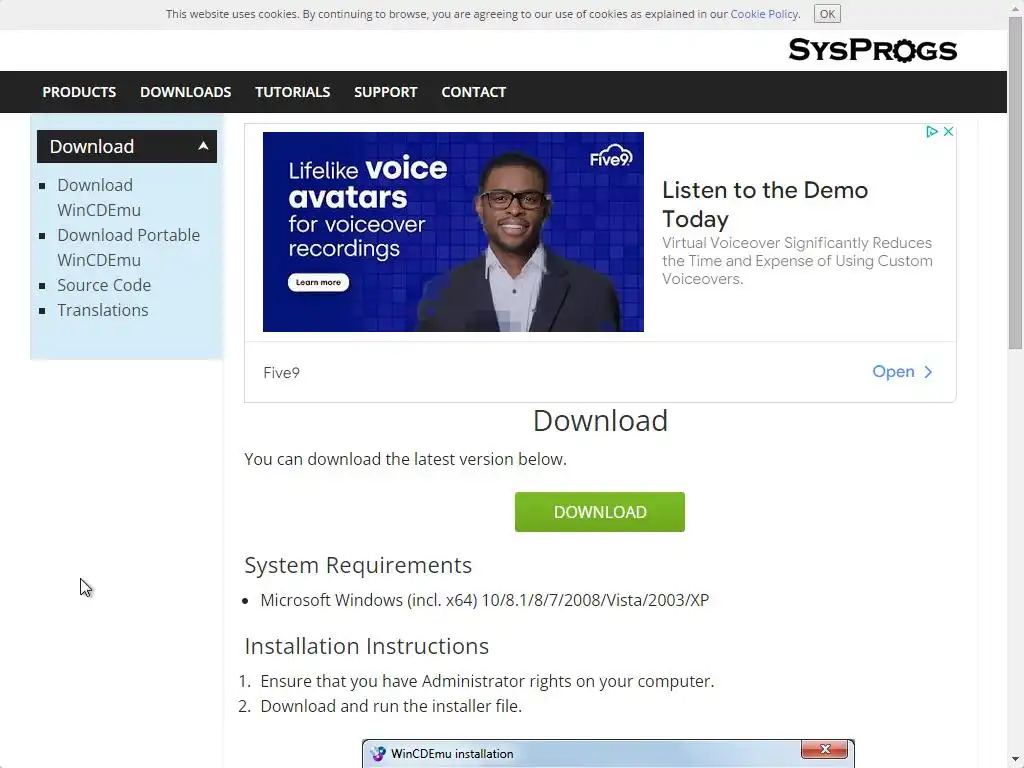Screen dimensions: 1024x768
Task: Click 'Ensure that you have Administrator rights' step
Action: point(487,681)
